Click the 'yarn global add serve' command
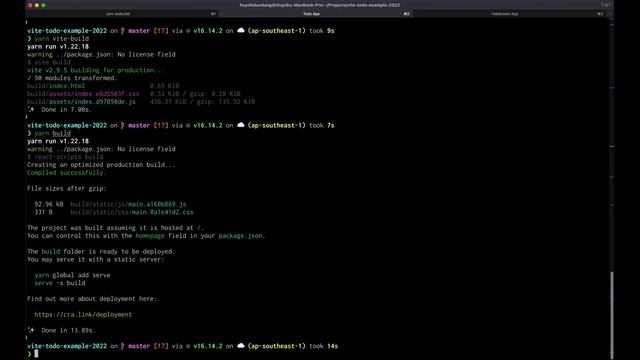640x360 pixels. coord(72,276)
